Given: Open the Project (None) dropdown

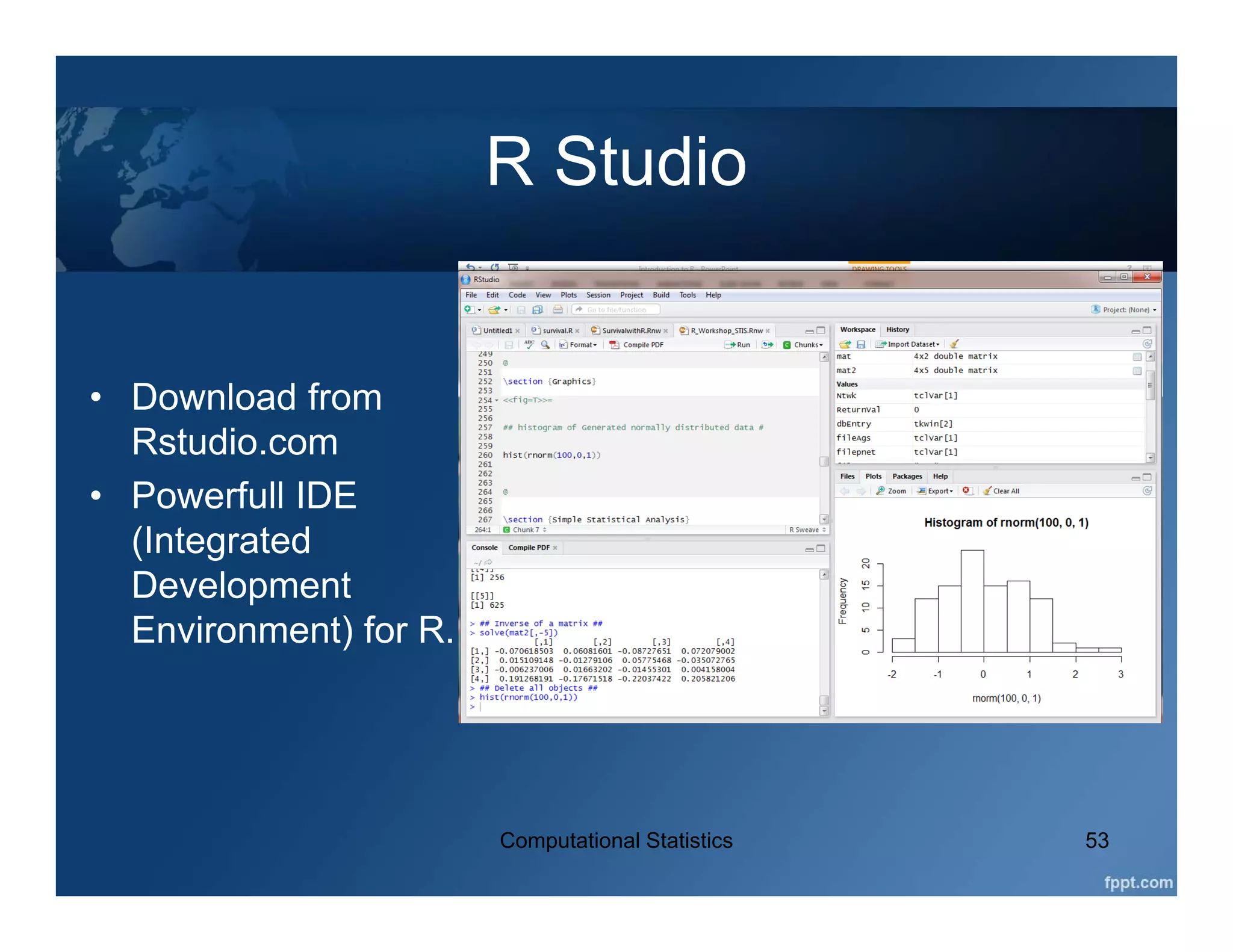Looking at the screenshot, I should point(1124,309).
